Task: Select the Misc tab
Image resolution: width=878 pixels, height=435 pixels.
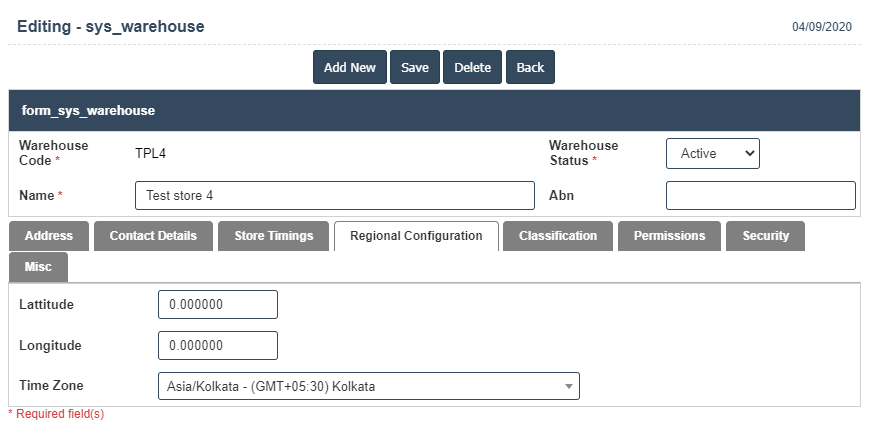Action: coord(38,267)
